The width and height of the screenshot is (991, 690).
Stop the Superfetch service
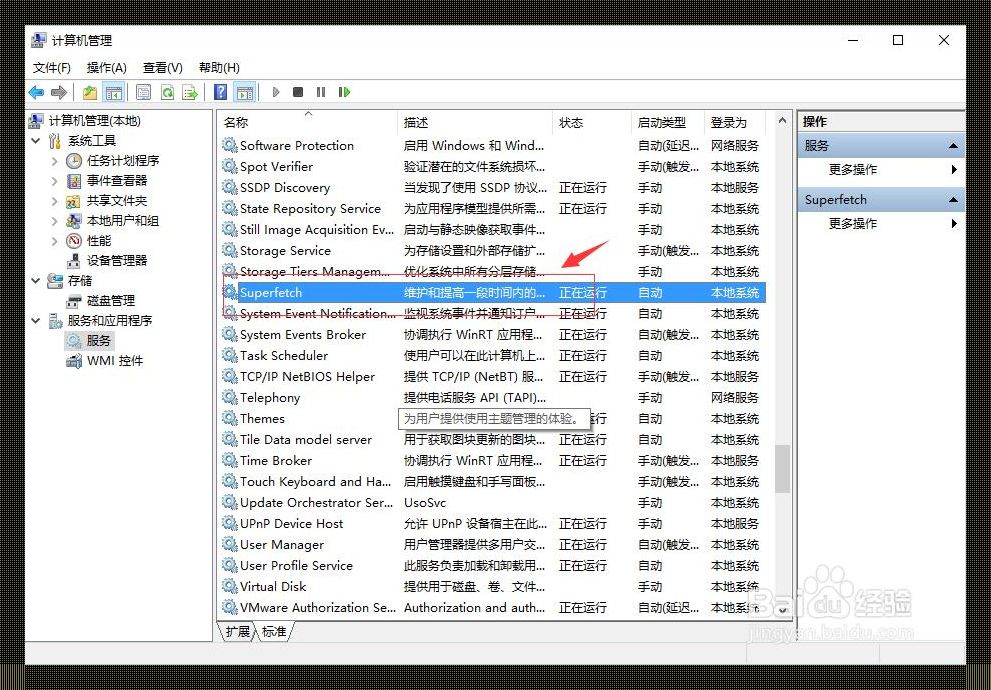pyautogui.click(x=298, y=92)
